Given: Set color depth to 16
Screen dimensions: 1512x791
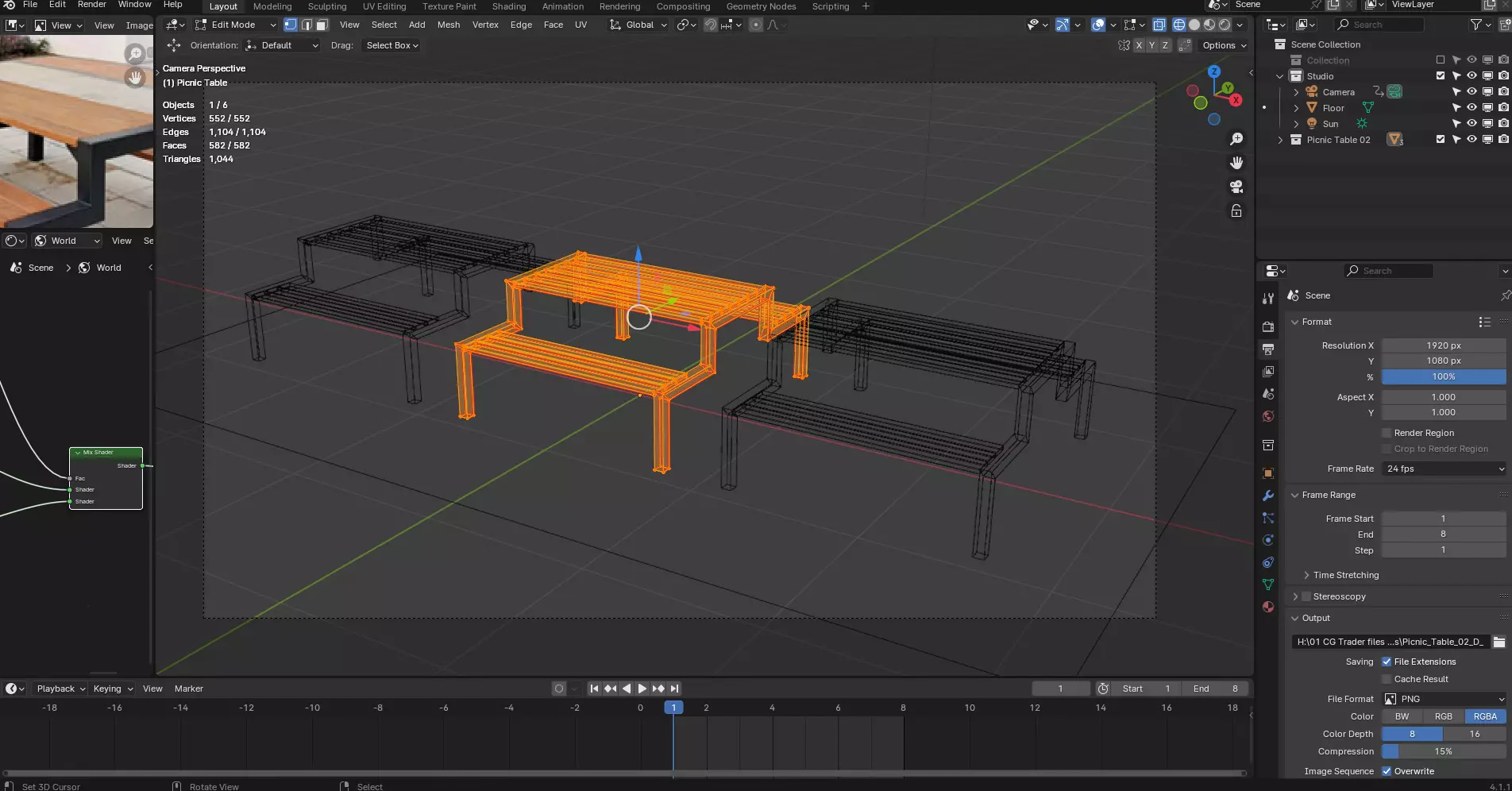Looking at the screenshot, I should pos(1475,734).
